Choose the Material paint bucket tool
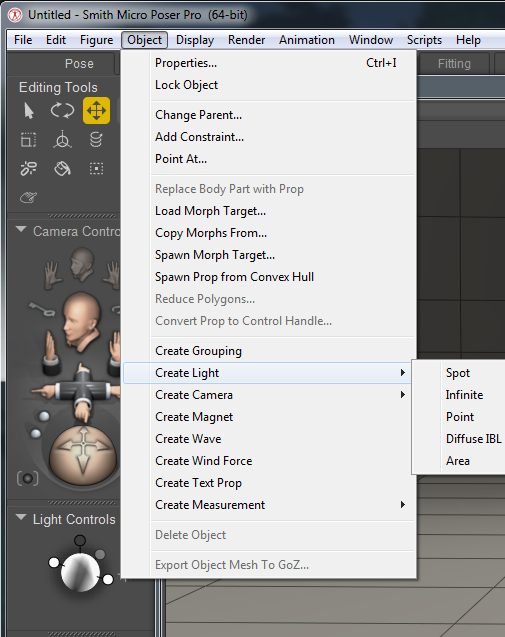This screenshot has width=505, height=637. click(62, 168)
